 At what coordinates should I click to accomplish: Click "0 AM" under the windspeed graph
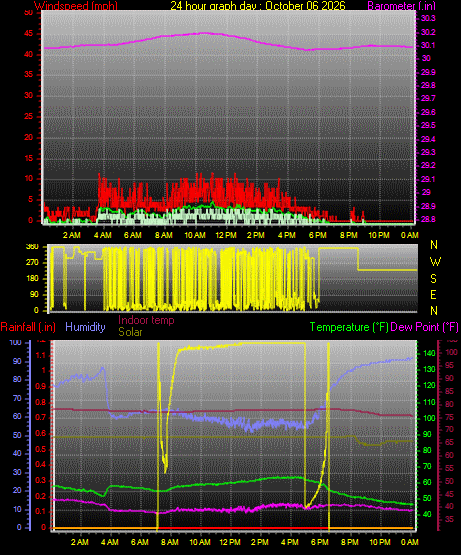(x=410, y=235)
